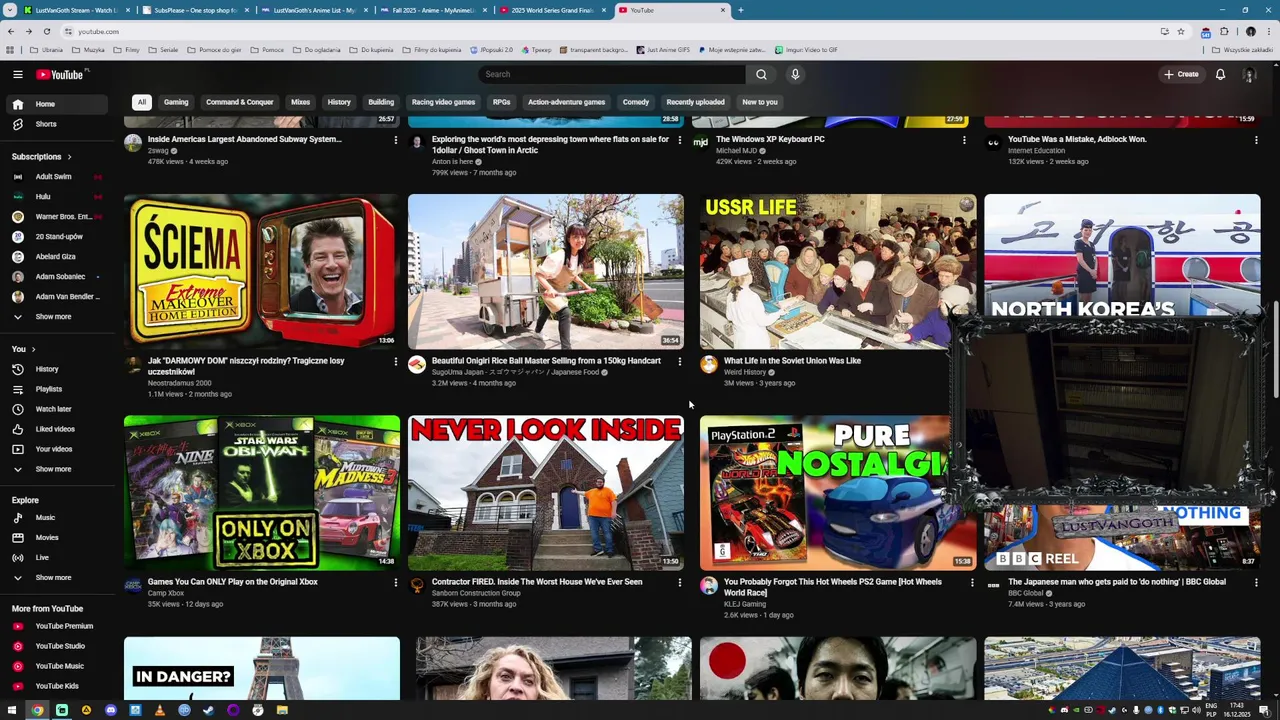Click the YouTube logo
This screenshot has width=1280, height=720.
pos(61,74)
